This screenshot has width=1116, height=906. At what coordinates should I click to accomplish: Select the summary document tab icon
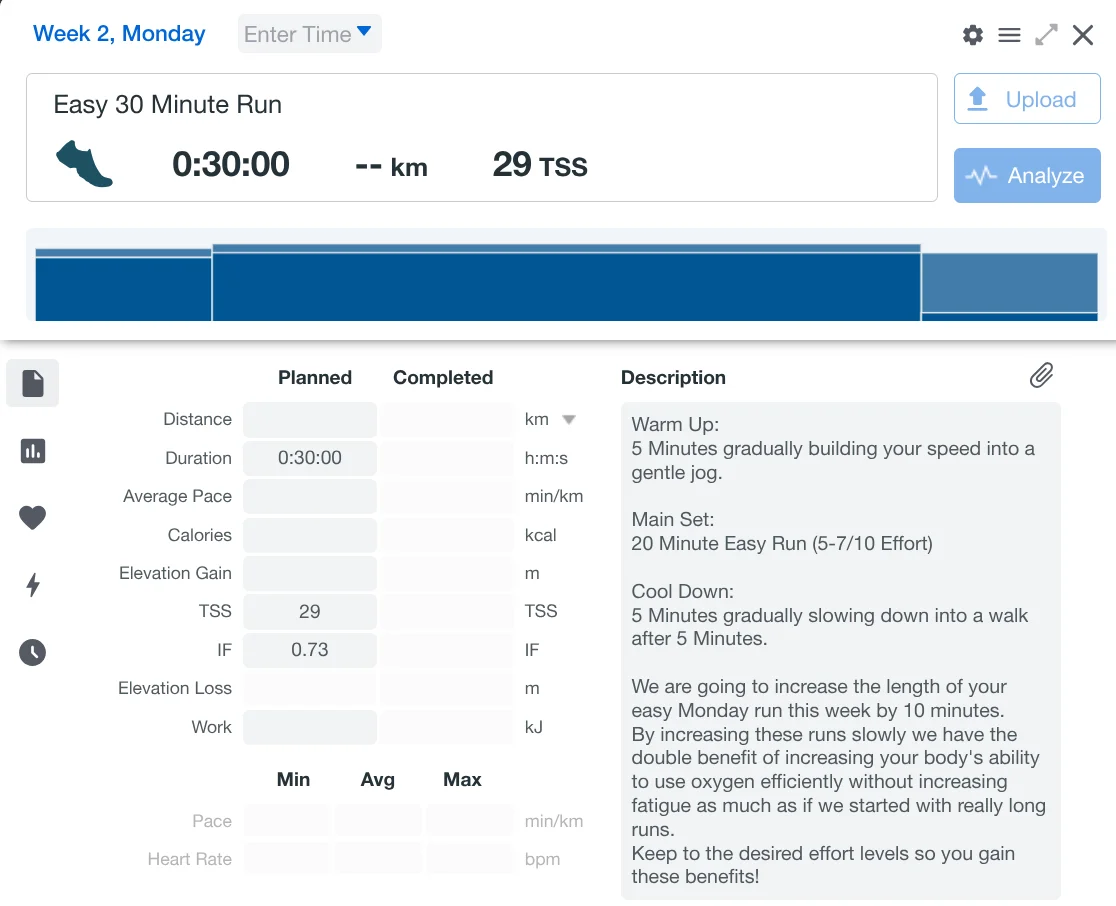(33, 383)
